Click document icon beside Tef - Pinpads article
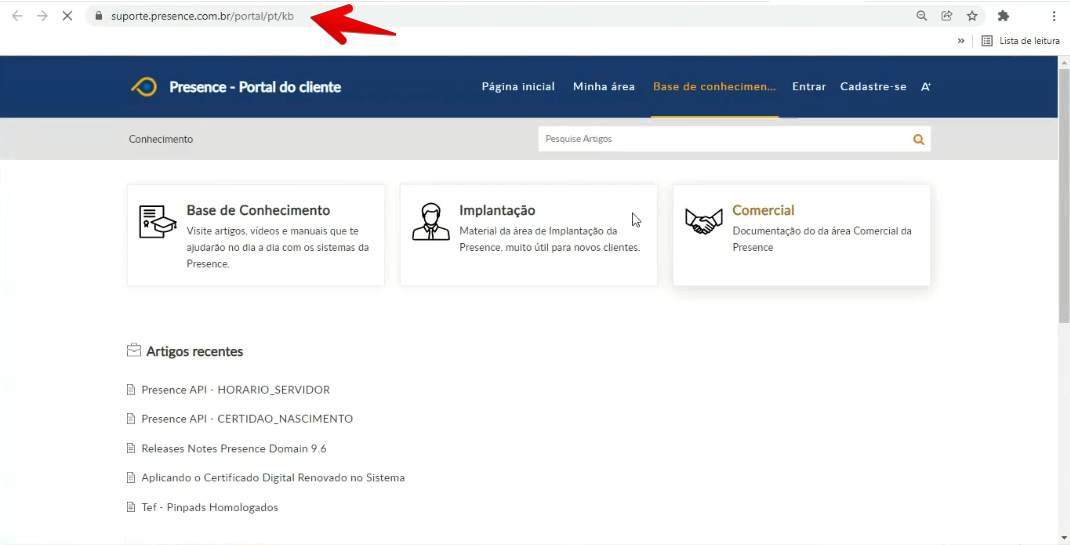Viewport: 1070px width, 545px height. (x=131, y=507)
